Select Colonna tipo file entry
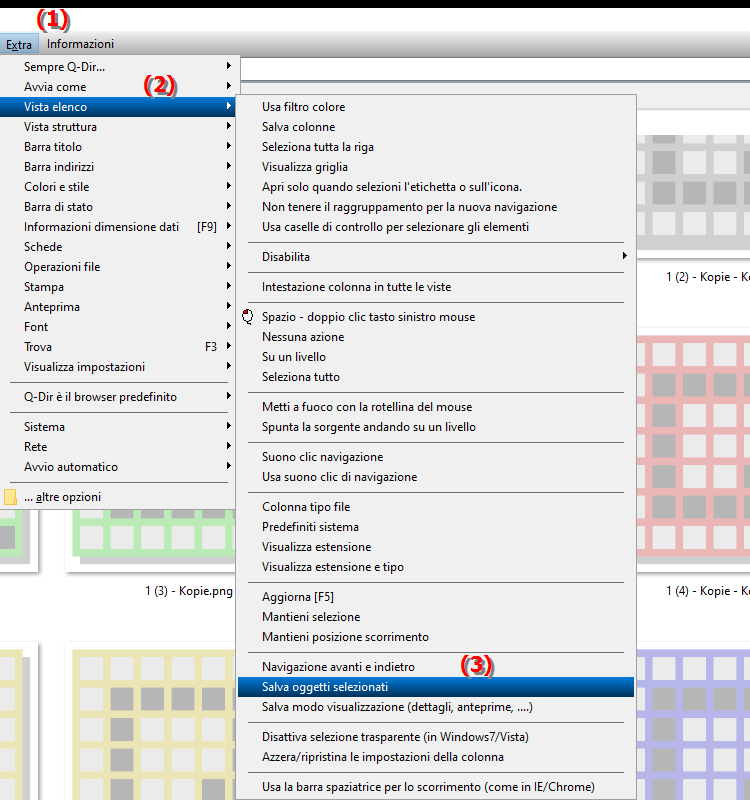Screen dimensions: 750x800 coord(436,507)
